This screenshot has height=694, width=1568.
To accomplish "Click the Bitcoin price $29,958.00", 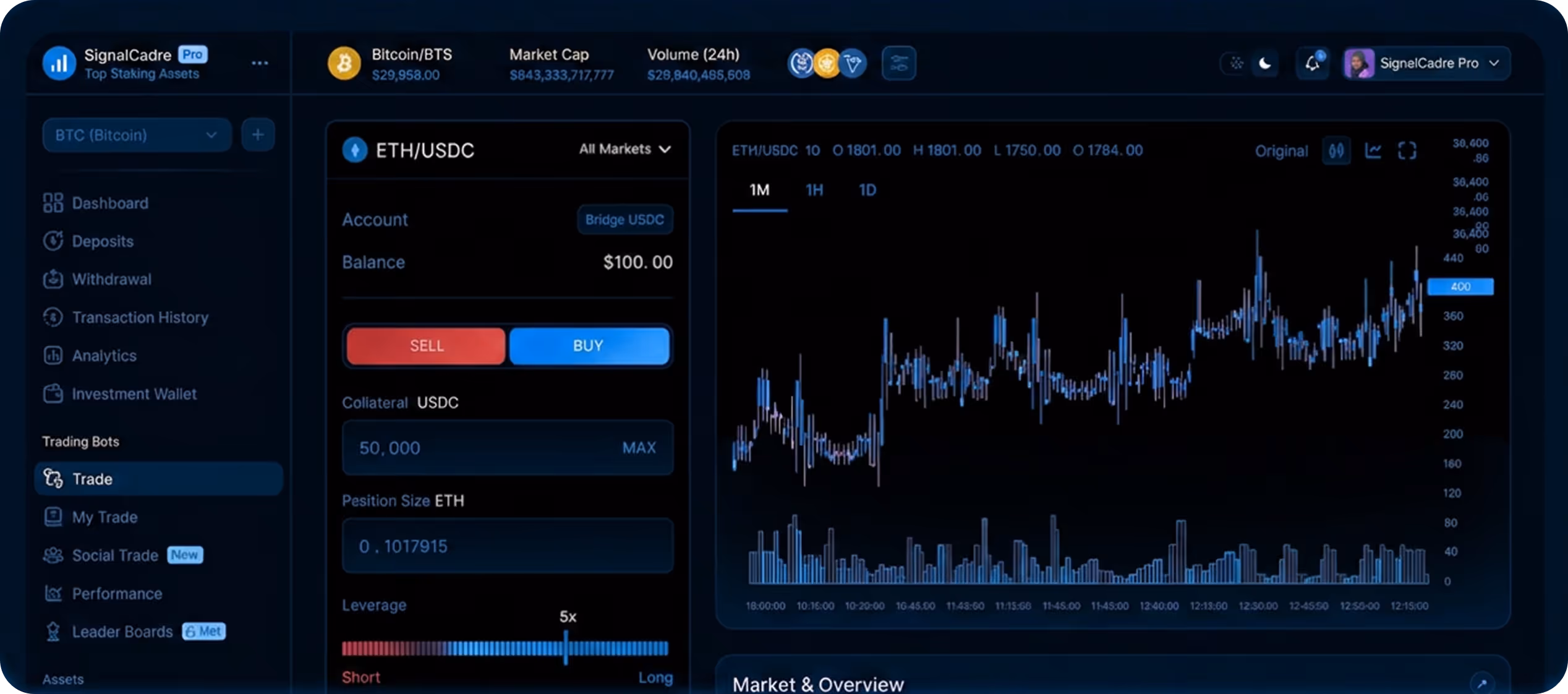I will pos(406,75).
